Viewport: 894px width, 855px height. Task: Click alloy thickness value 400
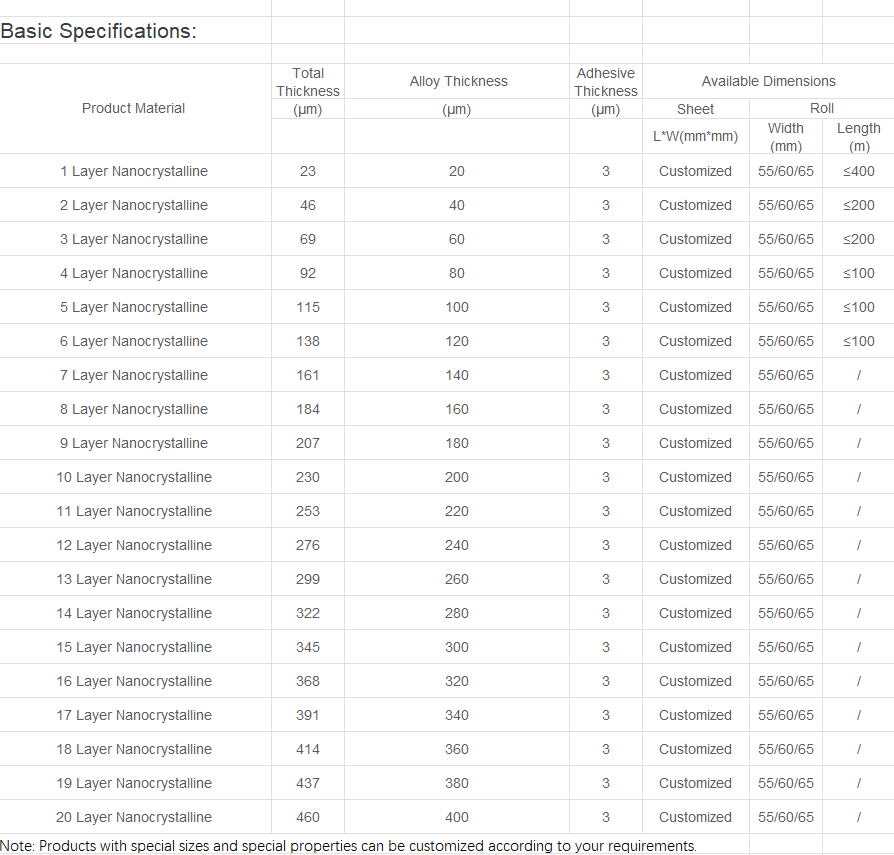pyautogui.click(x=456, y=817)
